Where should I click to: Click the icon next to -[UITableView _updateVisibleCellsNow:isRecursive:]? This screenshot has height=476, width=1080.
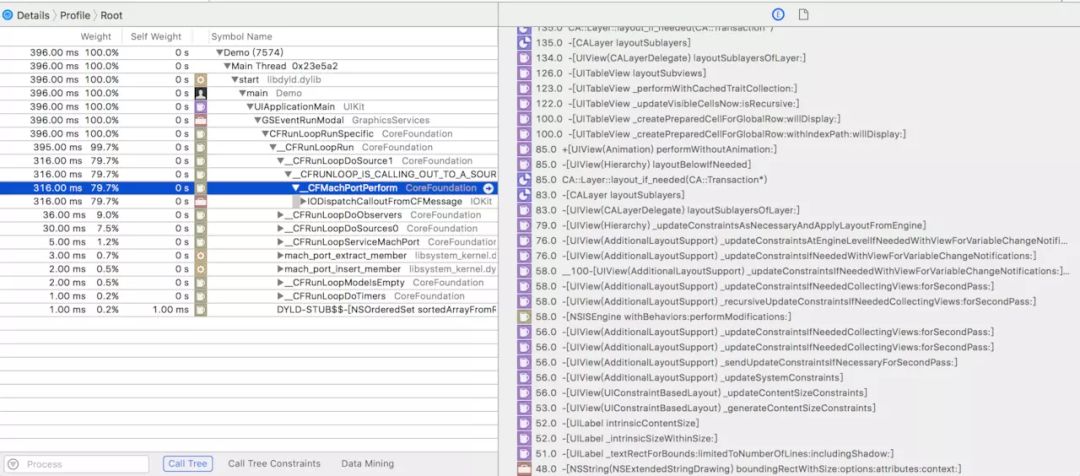tap(523, 103)
